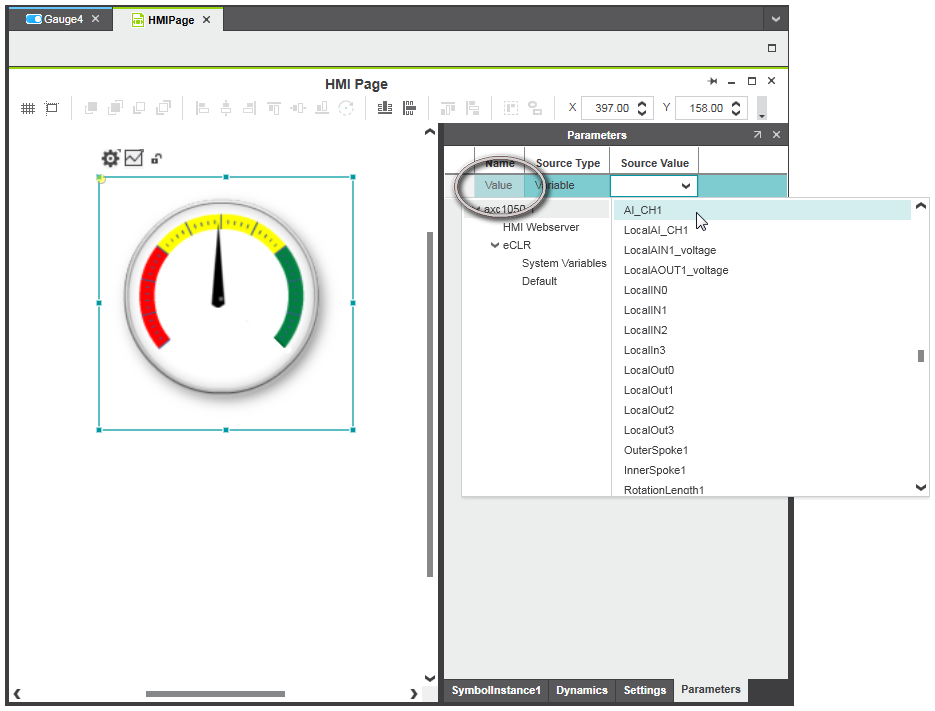Open the Source Value dropdown
Viewport: 935px width, 711px height.
coord(686,186)
